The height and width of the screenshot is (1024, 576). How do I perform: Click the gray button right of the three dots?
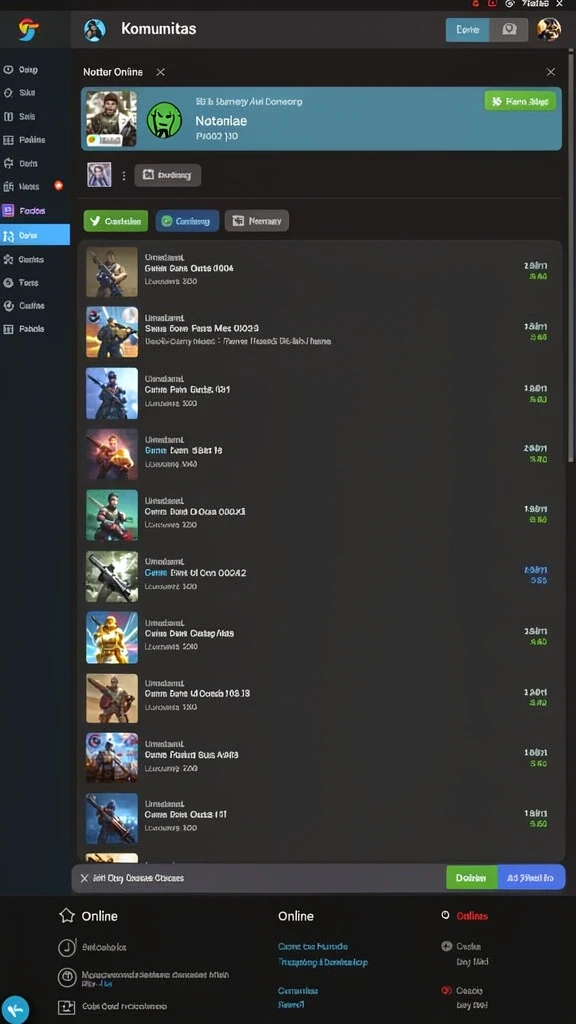click(x=168, y=175)
